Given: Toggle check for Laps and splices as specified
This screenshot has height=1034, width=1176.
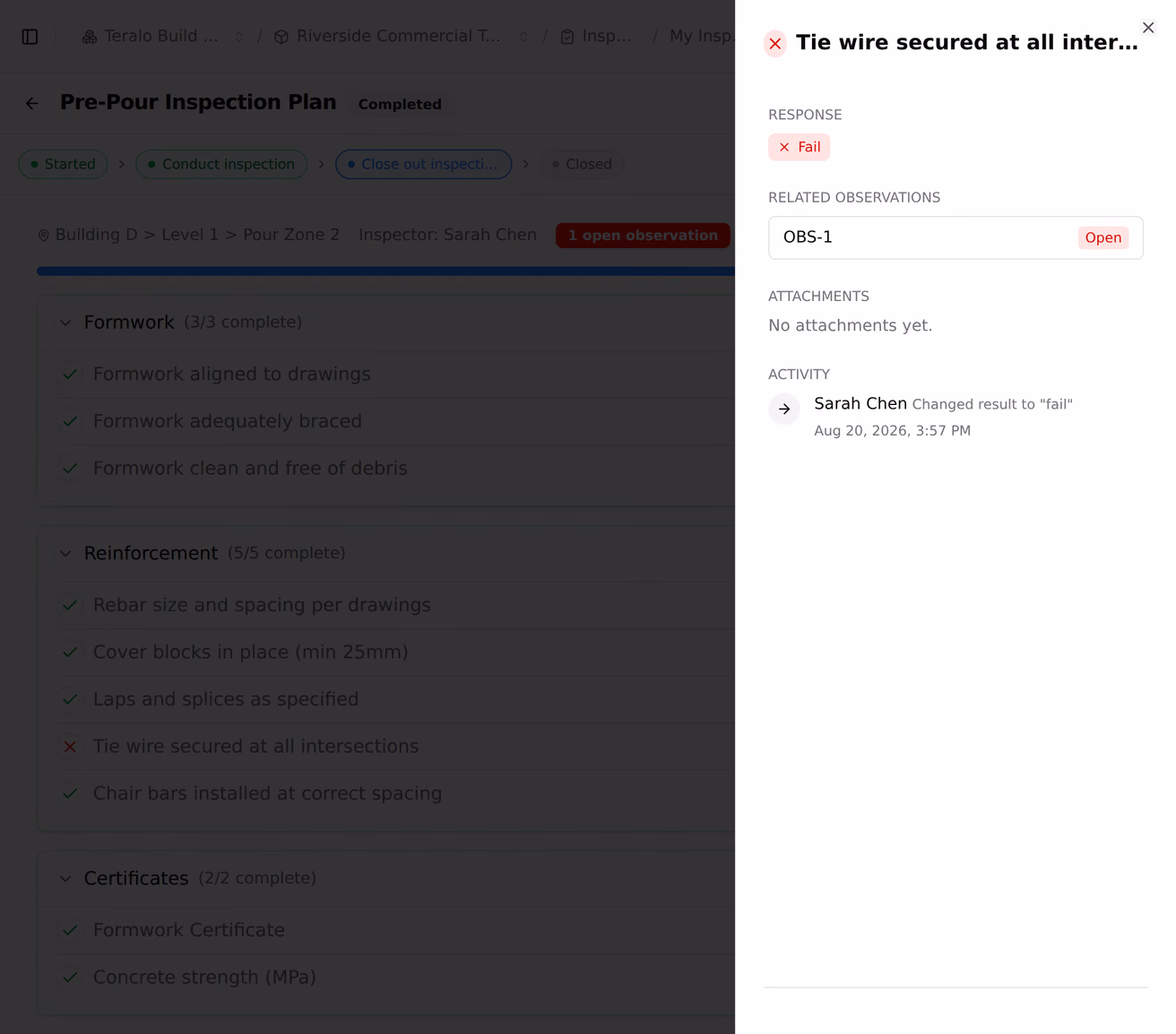Looking at the screenshot, I should [x=70, y=700].
